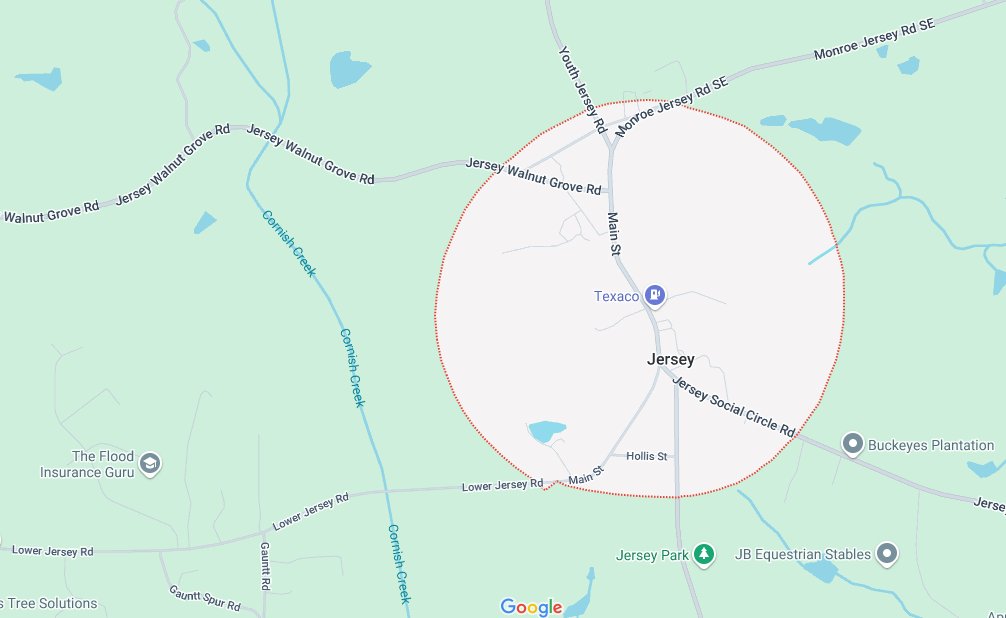This screenshot has width=1006, height=618.
Task: Click the Gauntt Spur Rd label
Action: [205, 598]
